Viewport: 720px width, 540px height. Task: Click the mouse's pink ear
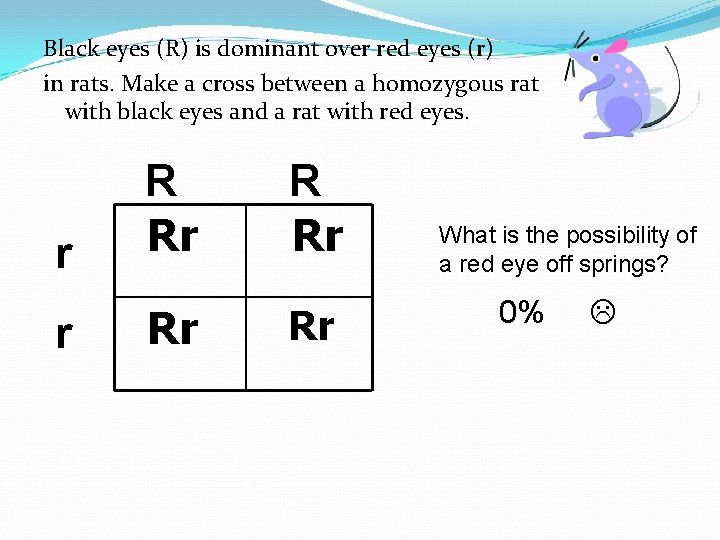click(616, 47)
